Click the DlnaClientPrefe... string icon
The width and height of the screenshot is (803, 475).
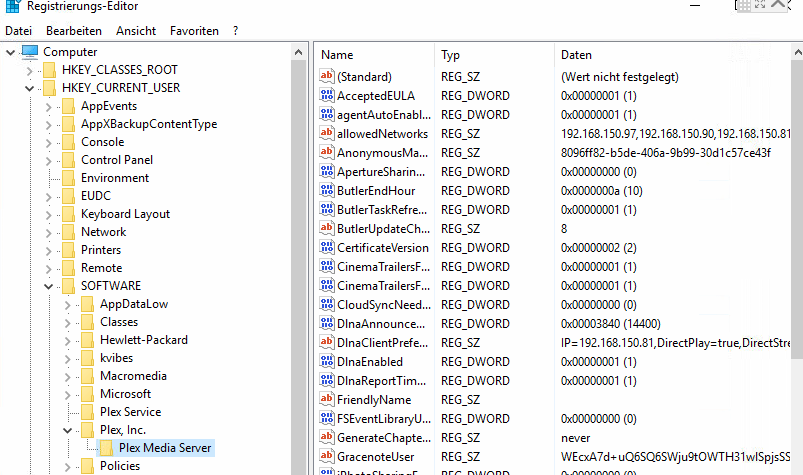click(x=326, y=342)
